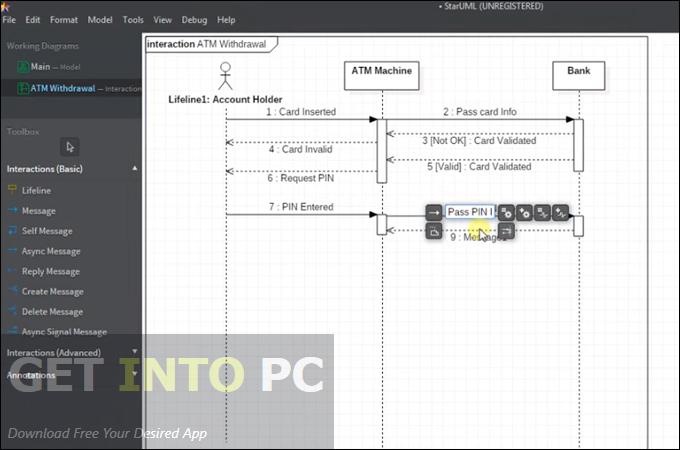
Task: Pick the Async Message tool icon
Action: [12, 250]
